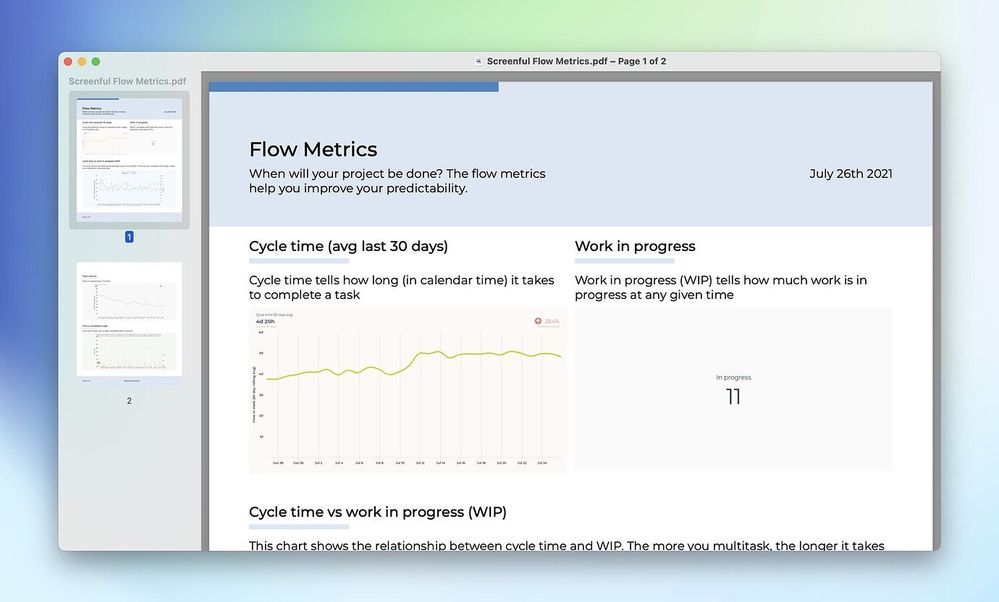Viewport: 999px width, 602px height.
Task: Click the heading 'Cycle time (avg last 30 days)'
Action: [348, 246]
